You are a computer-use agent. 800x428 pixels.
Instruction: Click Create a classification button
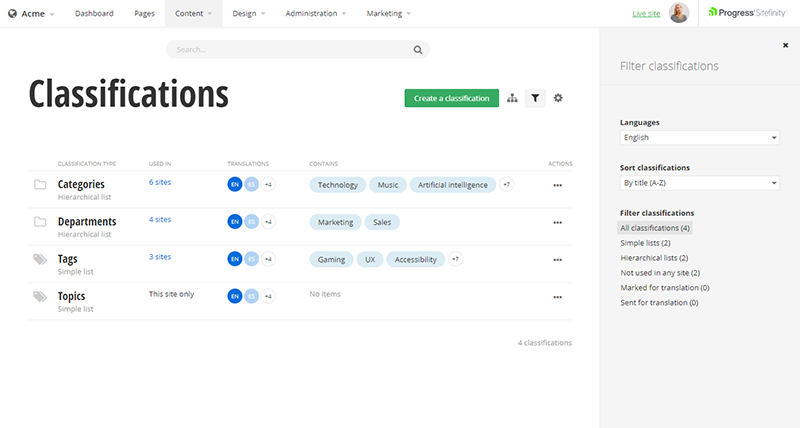tap(452, 98)
